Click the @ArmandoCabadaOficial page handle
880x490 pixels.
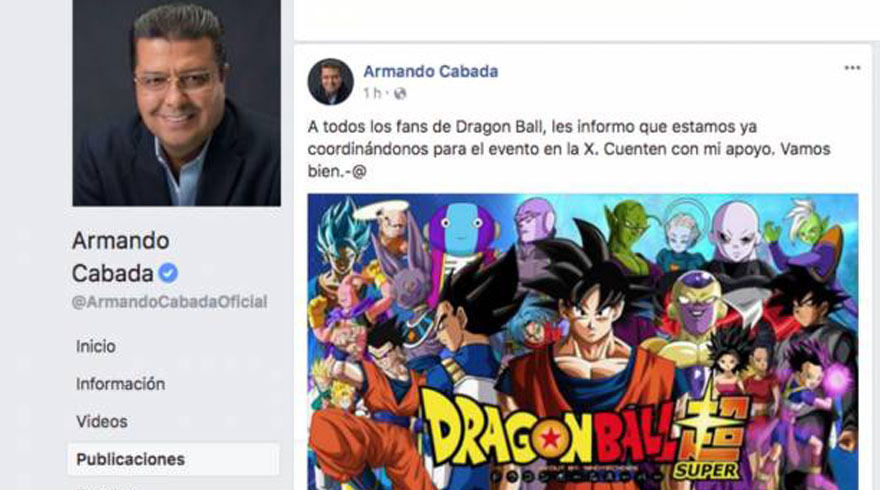click(x=169, y=302)
